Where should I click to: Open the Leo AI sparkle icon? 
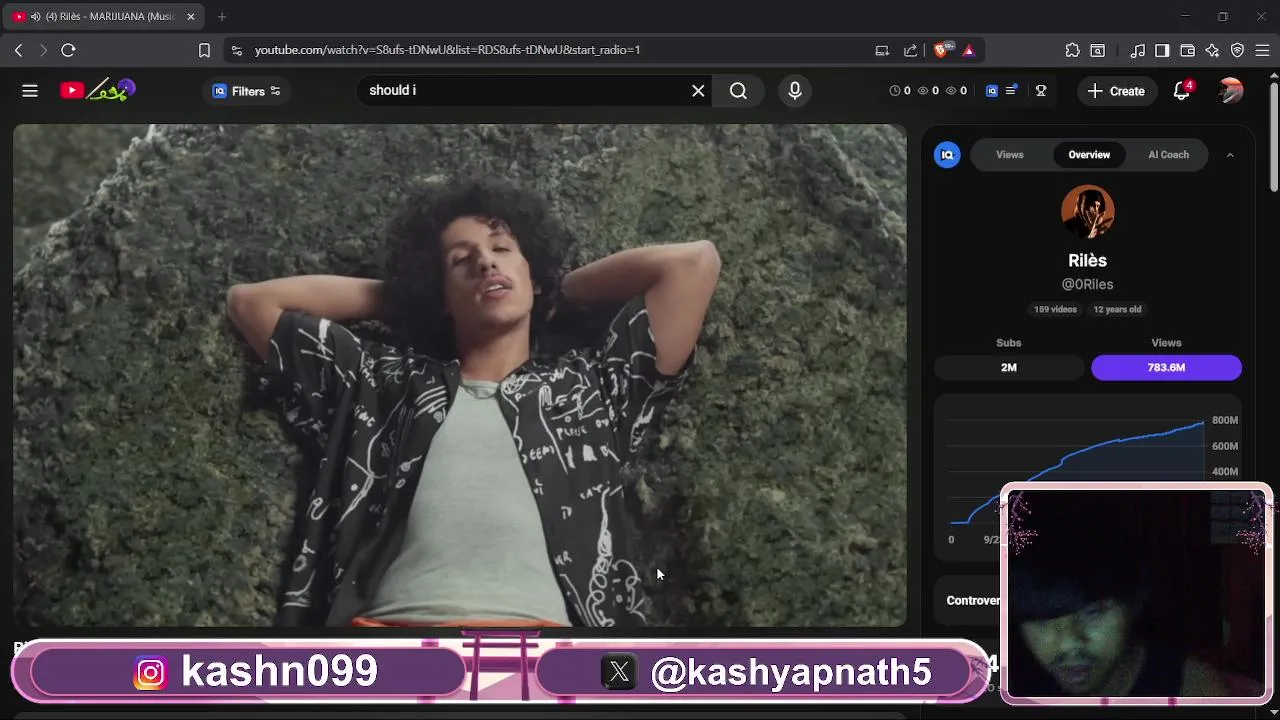coord(1212,50)
